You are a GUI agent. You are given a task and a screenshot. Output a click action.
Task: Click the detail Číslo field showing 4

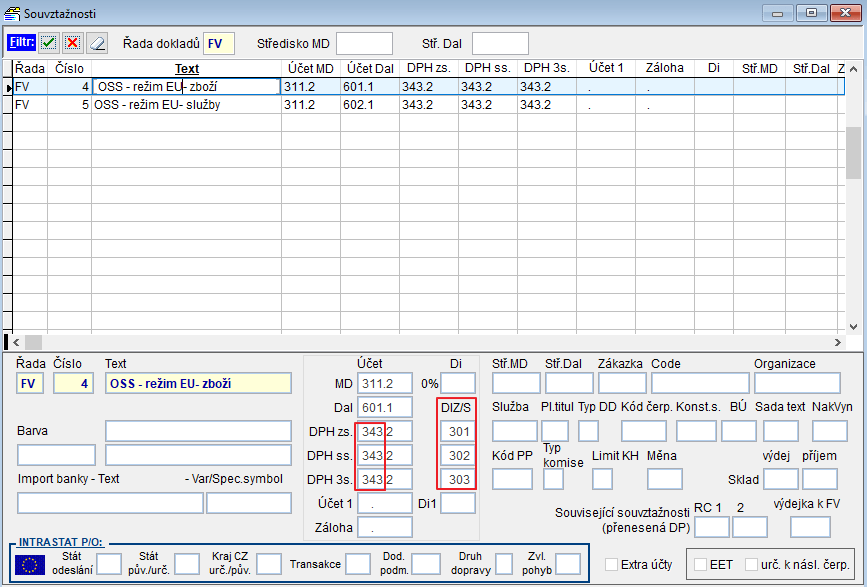coord(74,384)
